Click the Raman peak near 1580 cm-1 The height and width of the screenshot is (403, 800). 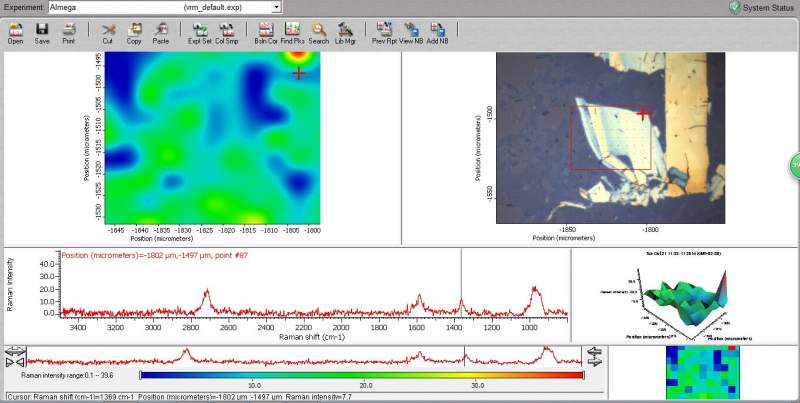coord(419,302)
